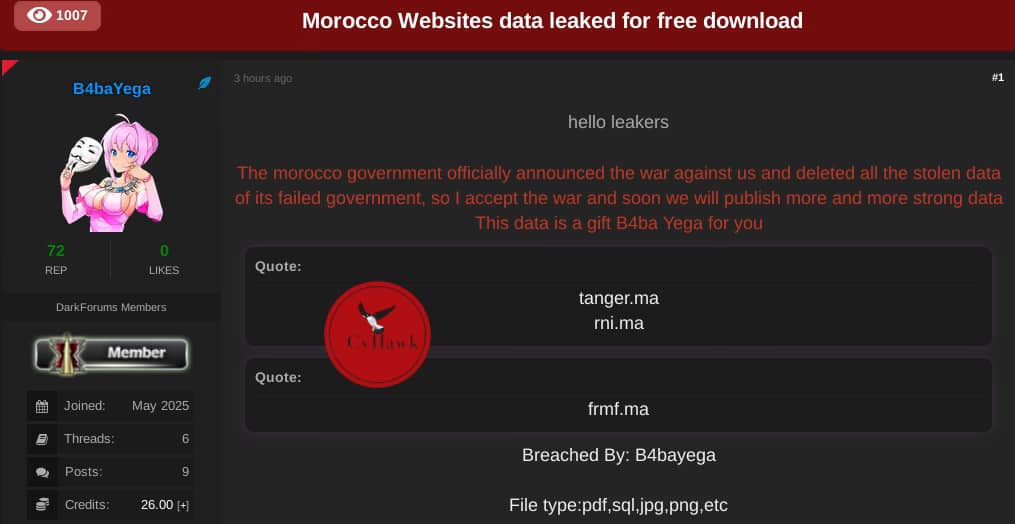Click the Threads book icon
Viewport: 1015px width, 524px height.
click(x=42, y=439)
